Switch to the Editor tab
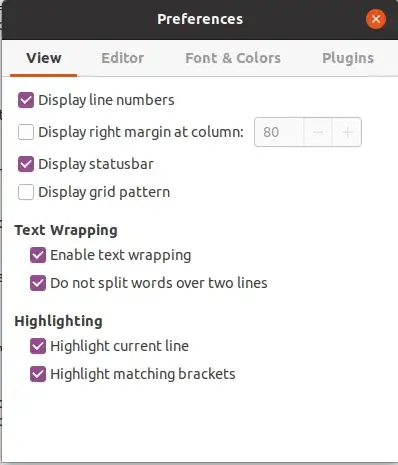The image size is (398, 465). coord(123,58)
